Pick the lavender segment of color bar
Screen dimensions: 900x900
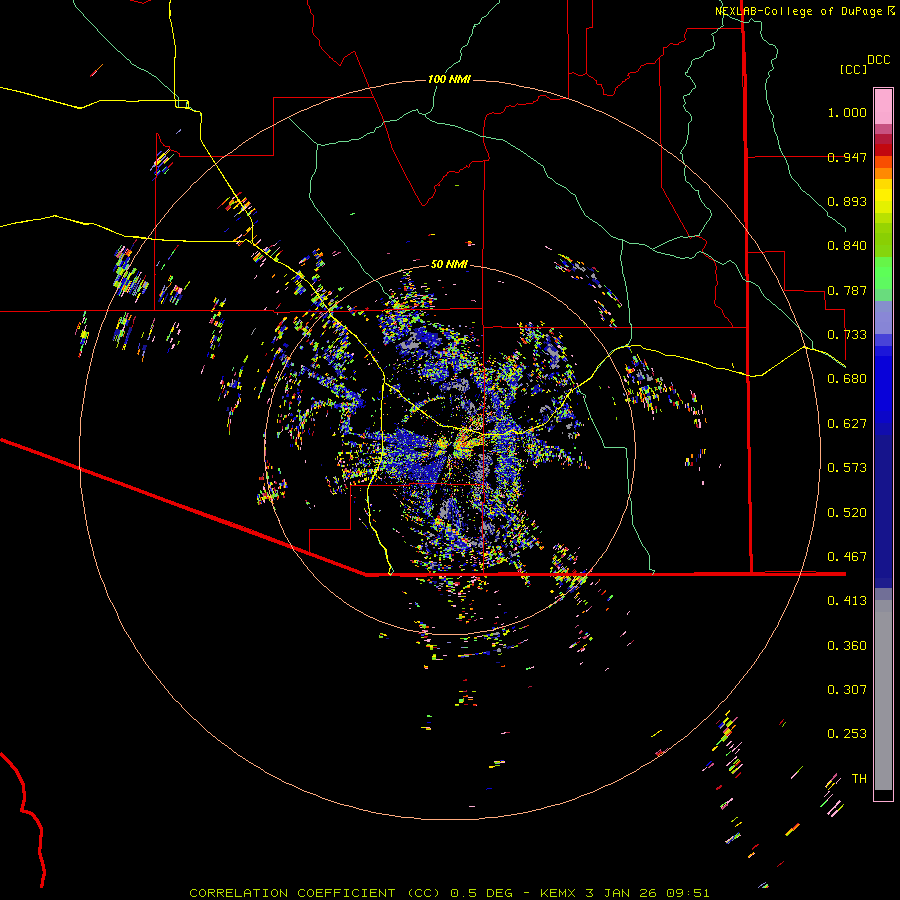pyautogui.click(x=883, y=317)
